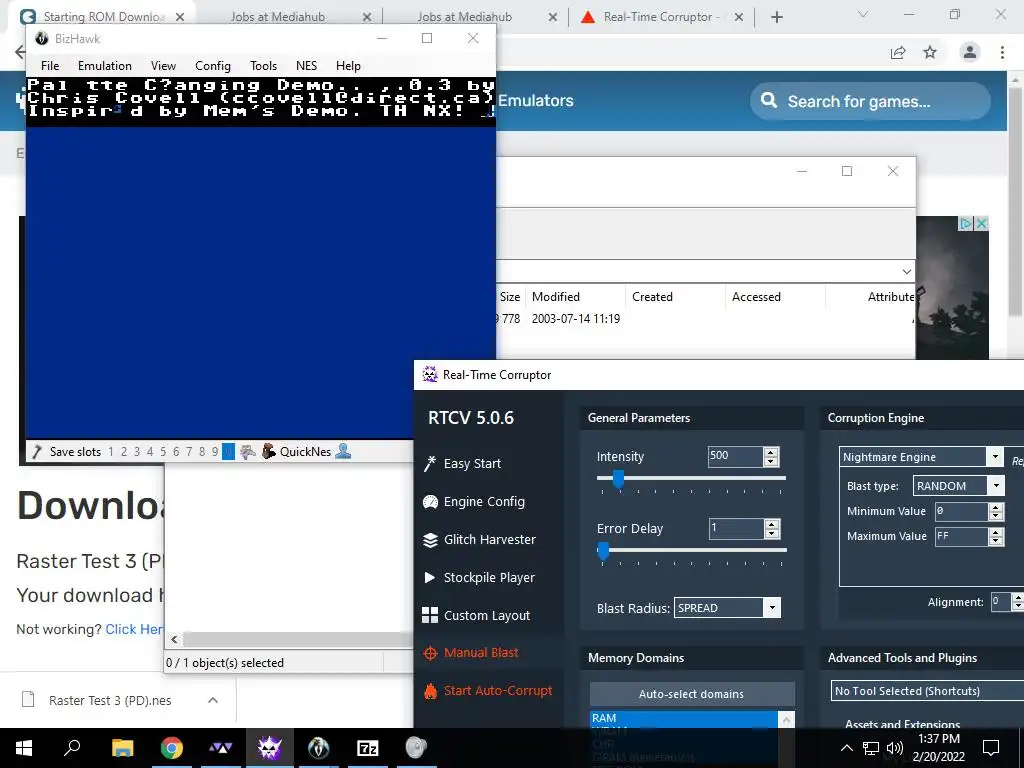Click the Emulators link on the website
The image size is (1024, 768).
pos(536,101)
